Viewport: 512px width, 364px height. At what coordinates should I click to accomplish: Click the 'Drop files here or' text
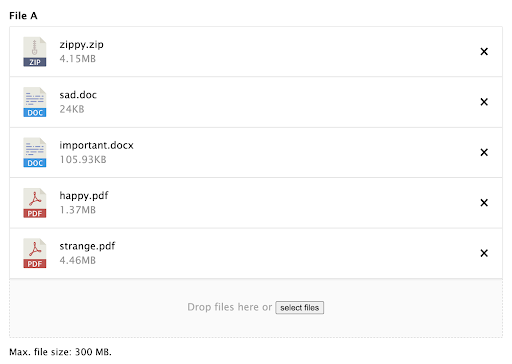(229, 307)
